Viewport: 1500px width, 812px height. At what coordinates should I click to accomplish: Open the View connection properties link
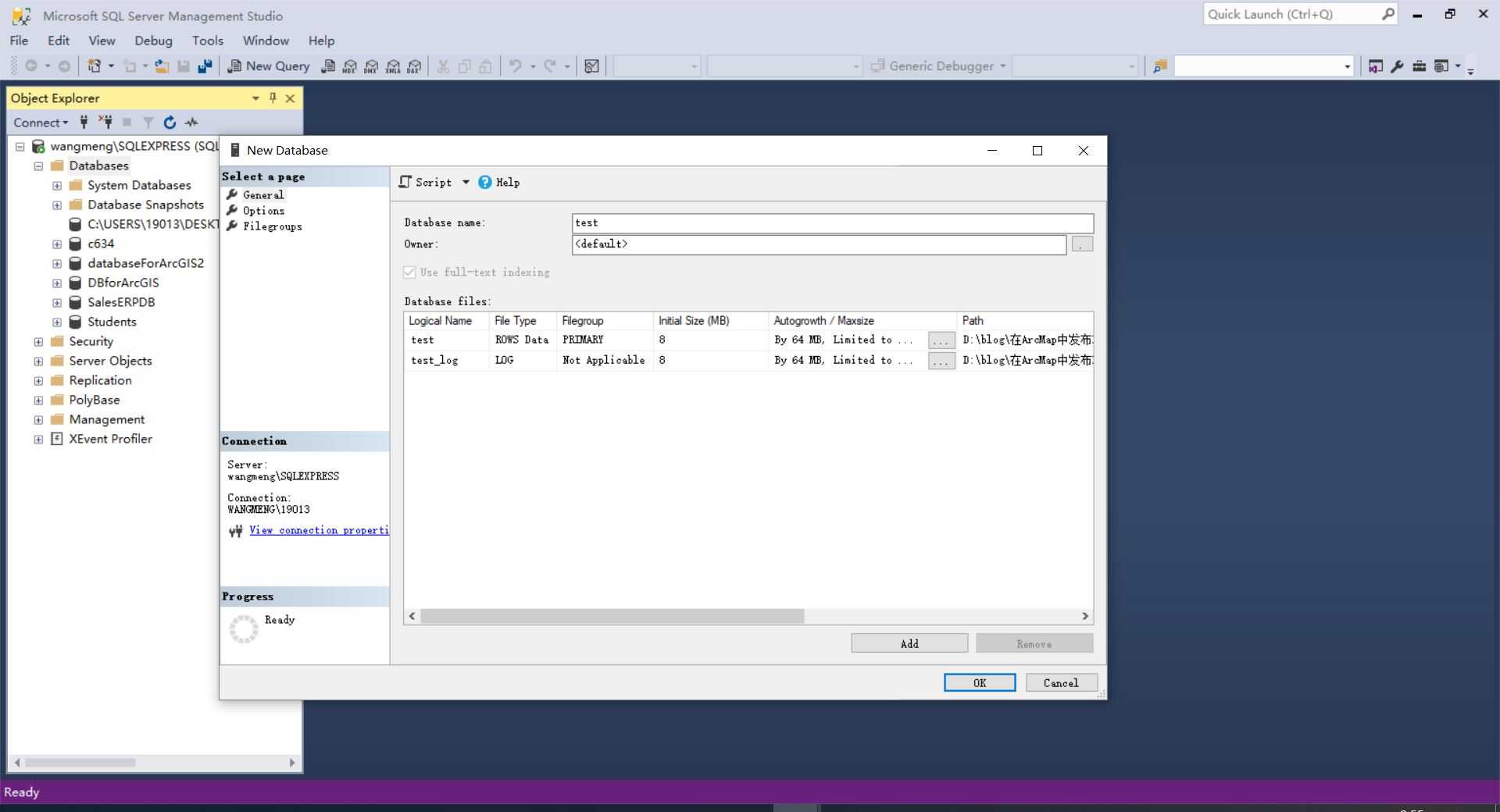click(319, 530)
